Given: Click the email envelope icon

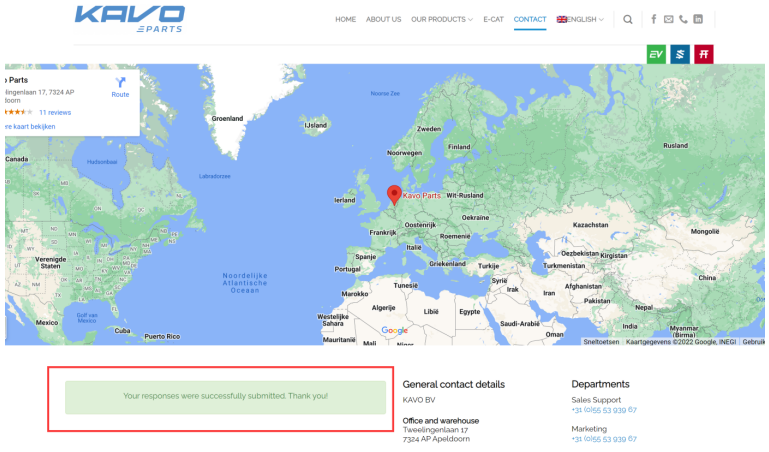Looking at the screenshot, I should point(668,19).
